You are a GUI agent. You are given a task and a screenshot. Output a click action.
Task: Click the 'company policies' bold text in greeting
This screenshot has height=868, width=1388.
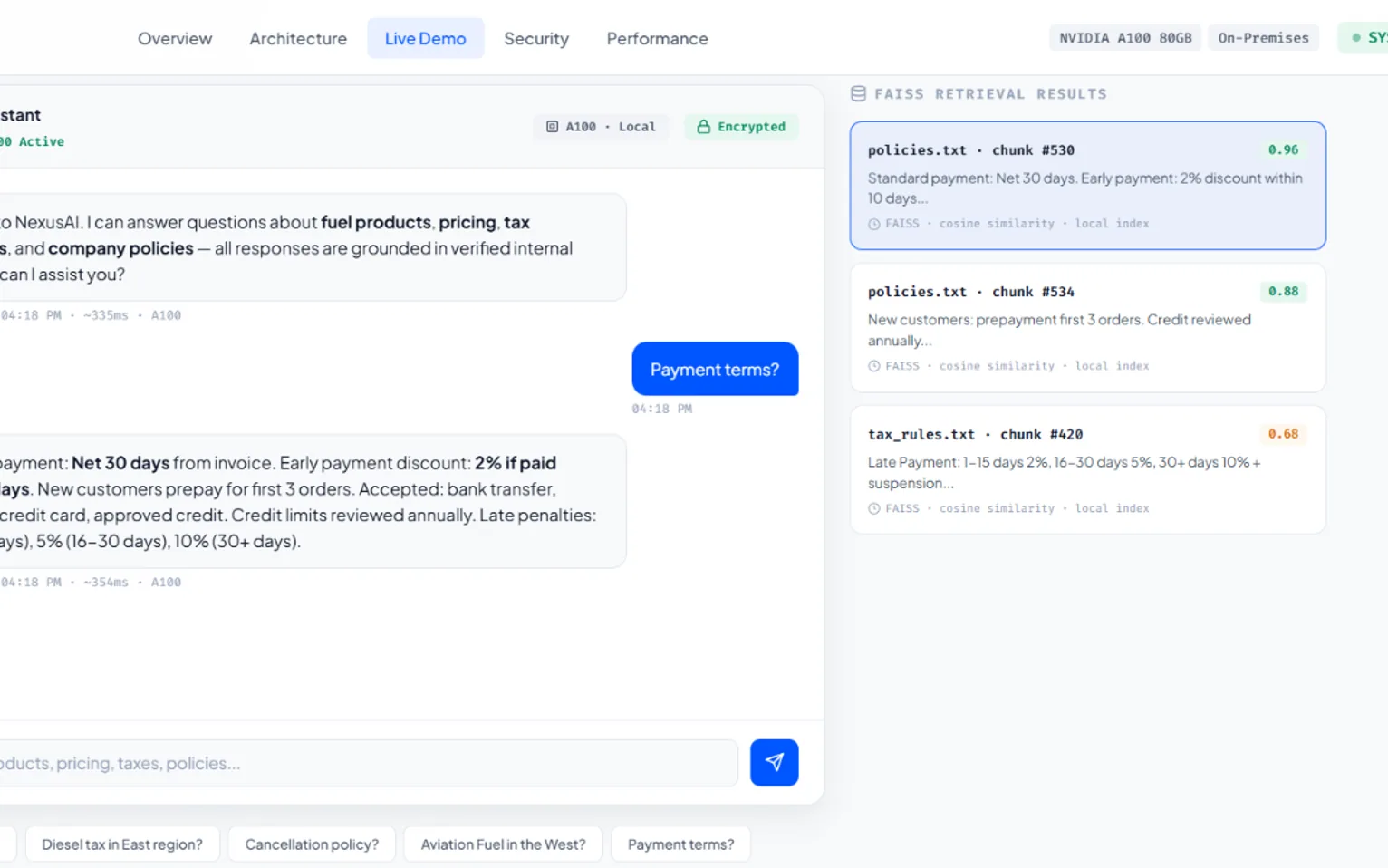(120, 248)
